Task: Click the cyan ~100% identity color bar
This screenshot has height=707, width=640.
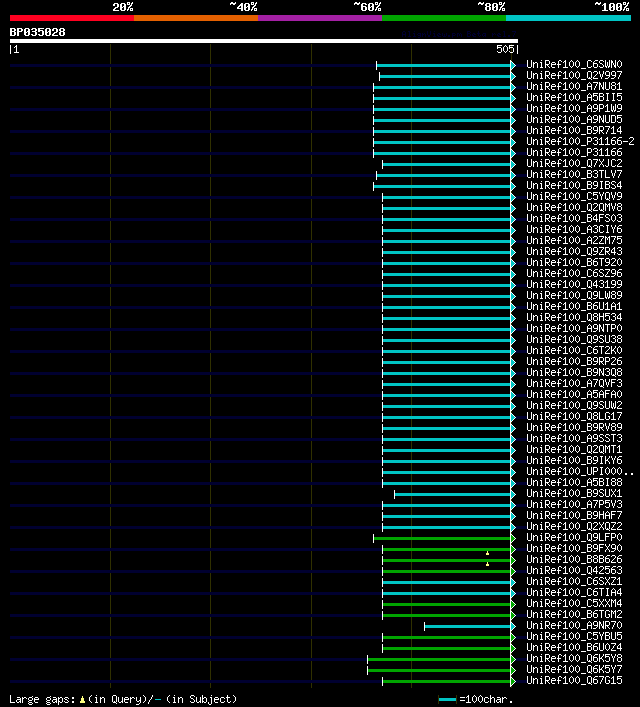Action: tap(568, 18)
